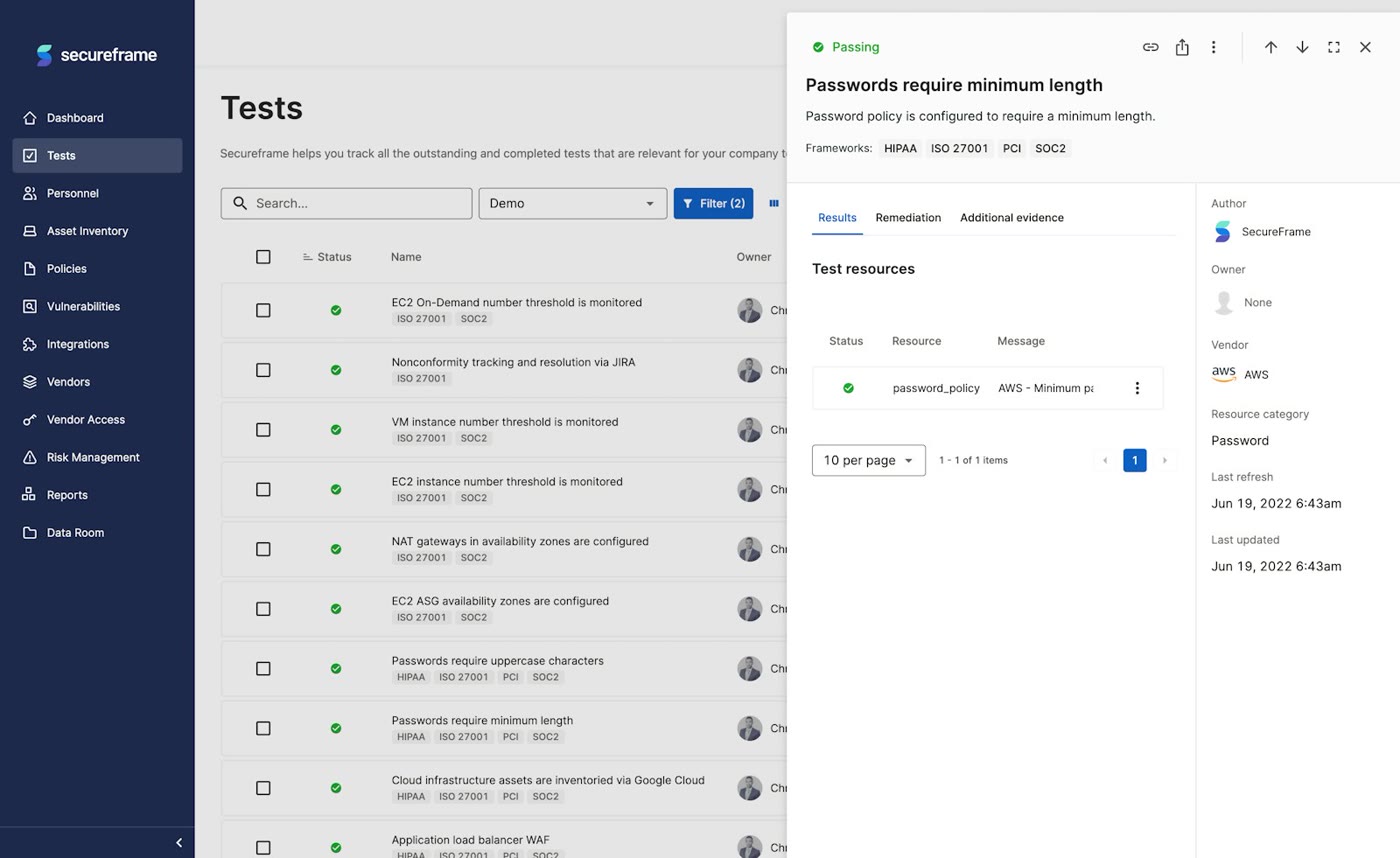Click the Name column header

406,257
